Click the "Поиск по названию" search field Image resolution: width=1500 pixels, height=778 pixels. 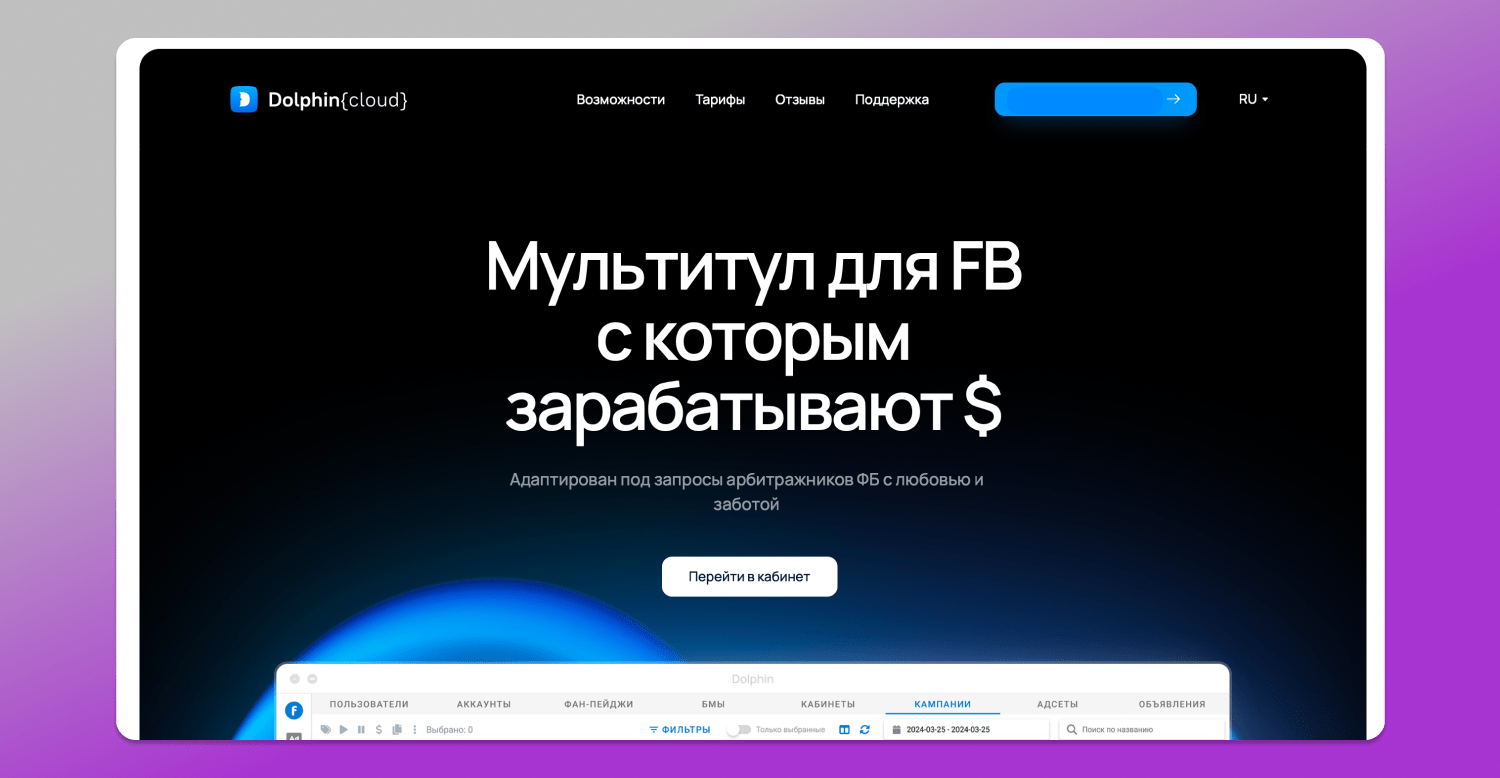[1142, 730]
